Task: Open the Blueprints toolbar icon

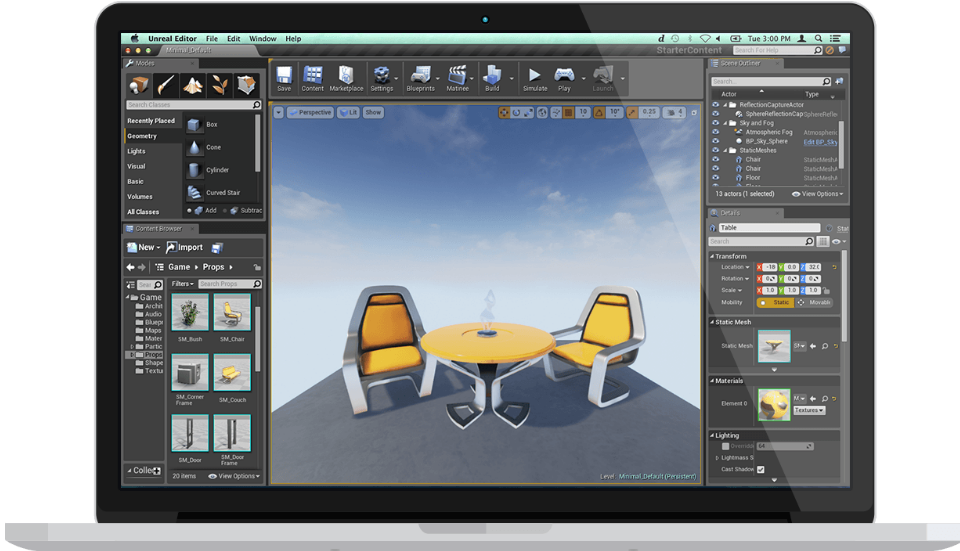Action: click(x=420, y=75)
